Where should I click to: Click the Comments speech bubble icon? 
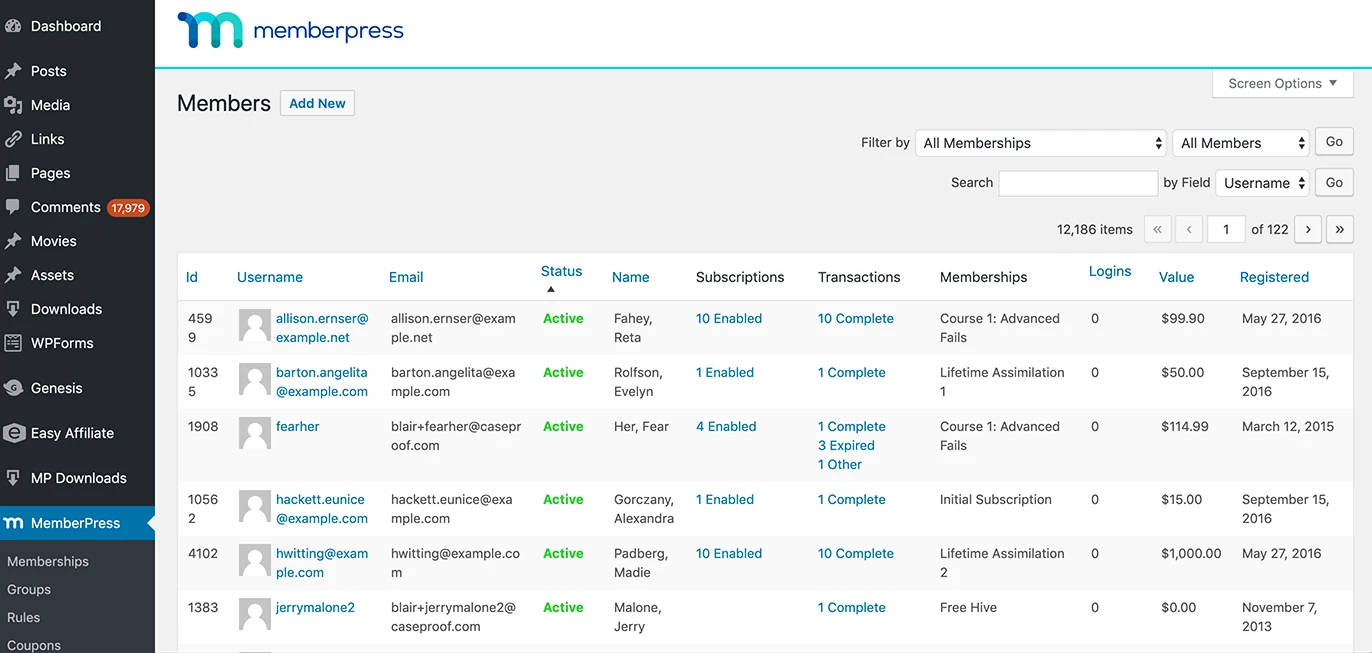pyautogui.click(x=13, y=207)
